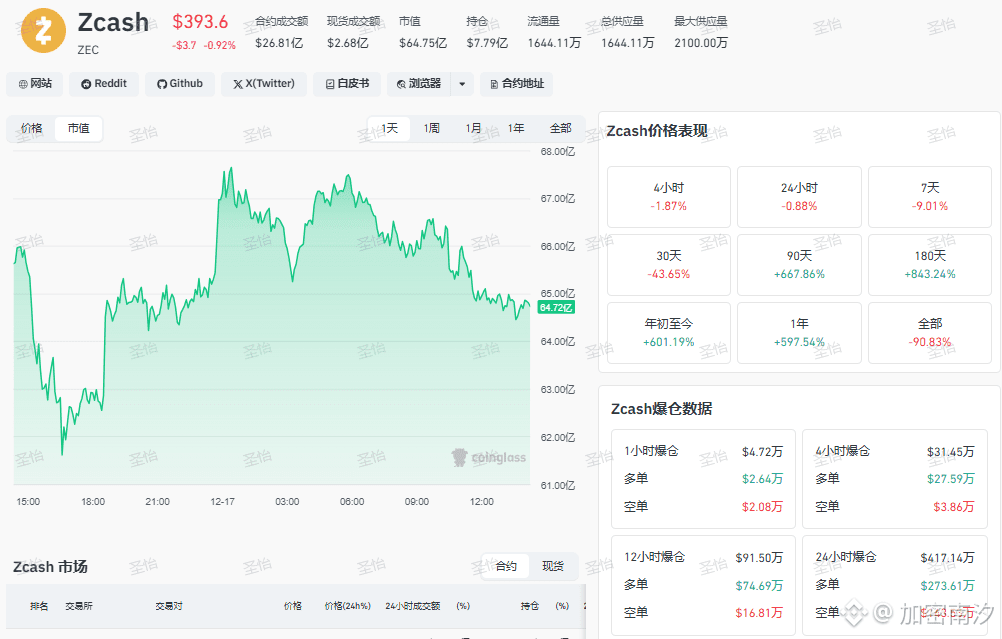Click the $393.6 price text
The width and height of the screenshot is (1002, 639).
tap(200, 22)
